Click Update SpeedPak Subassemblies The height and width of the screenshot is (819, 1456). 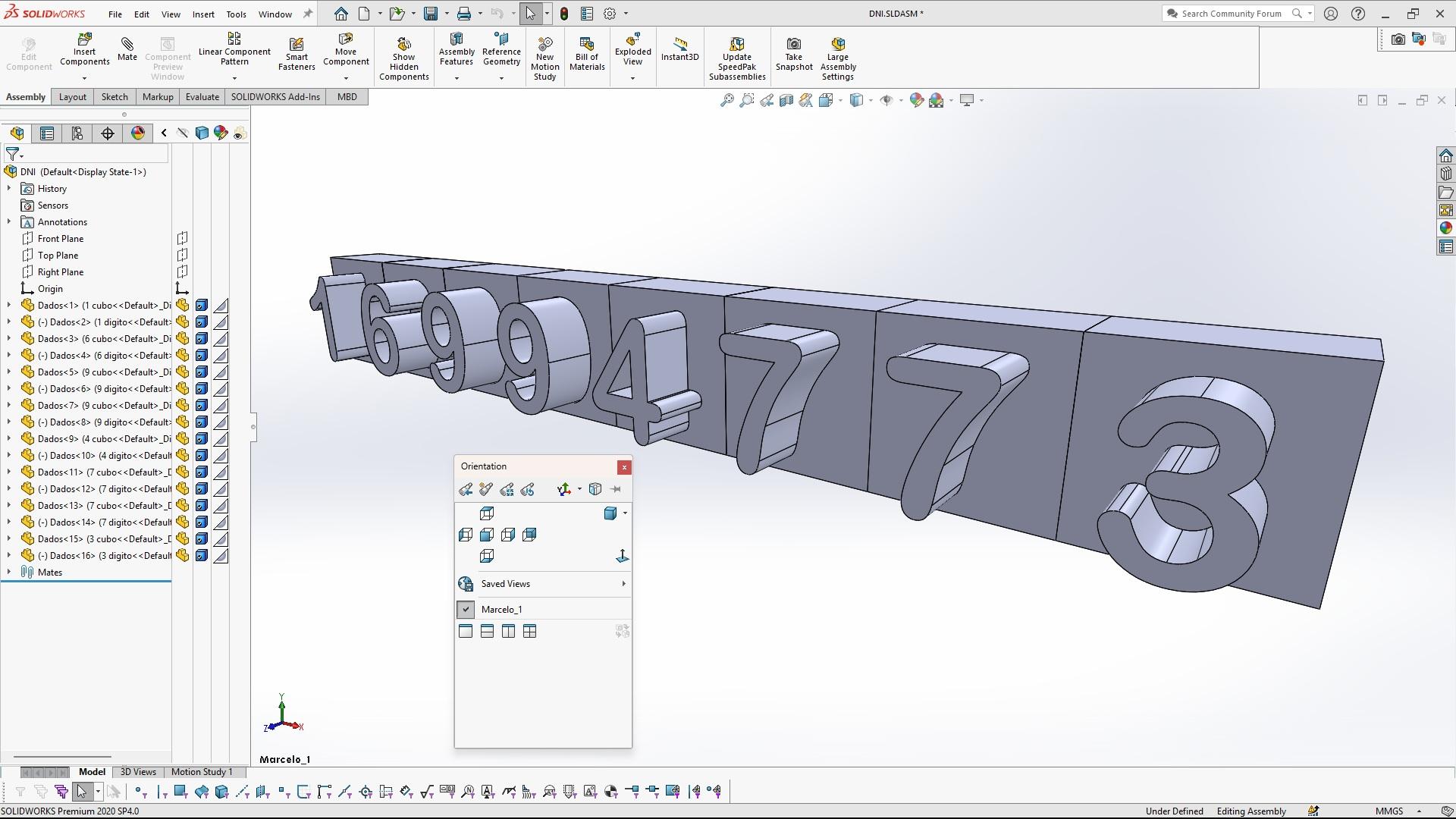click(737, 58)
